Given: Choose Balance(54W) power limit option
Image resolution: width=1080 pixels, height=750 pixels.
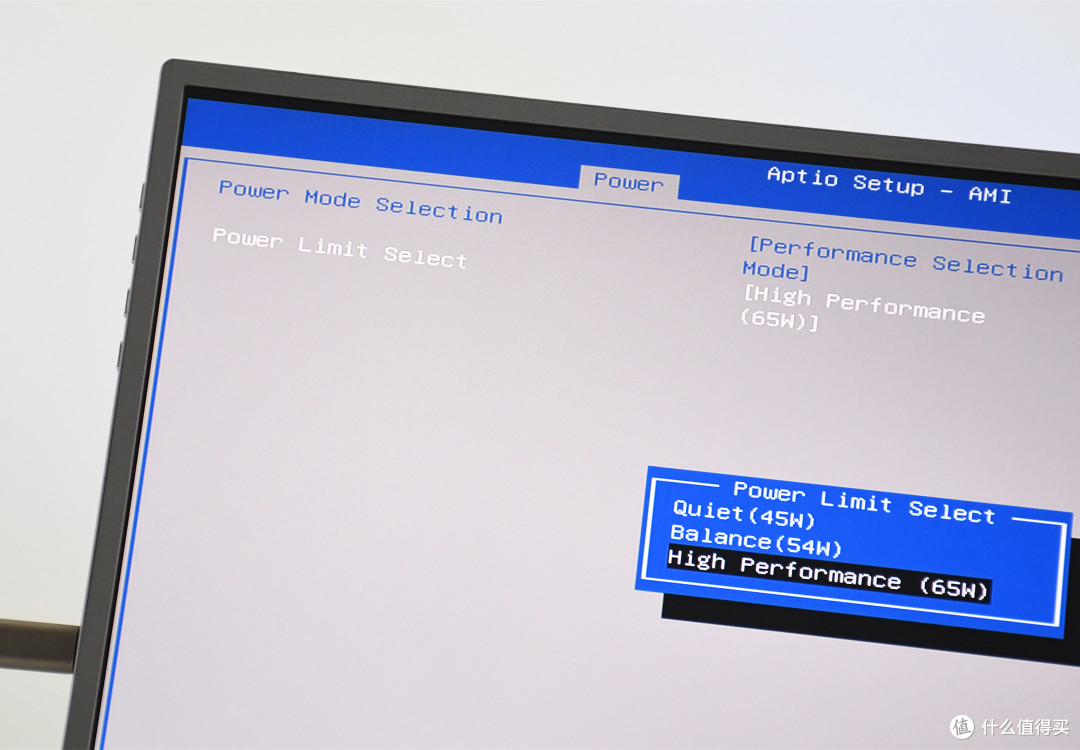Looking at the screenshot, I should pos(756,541).
